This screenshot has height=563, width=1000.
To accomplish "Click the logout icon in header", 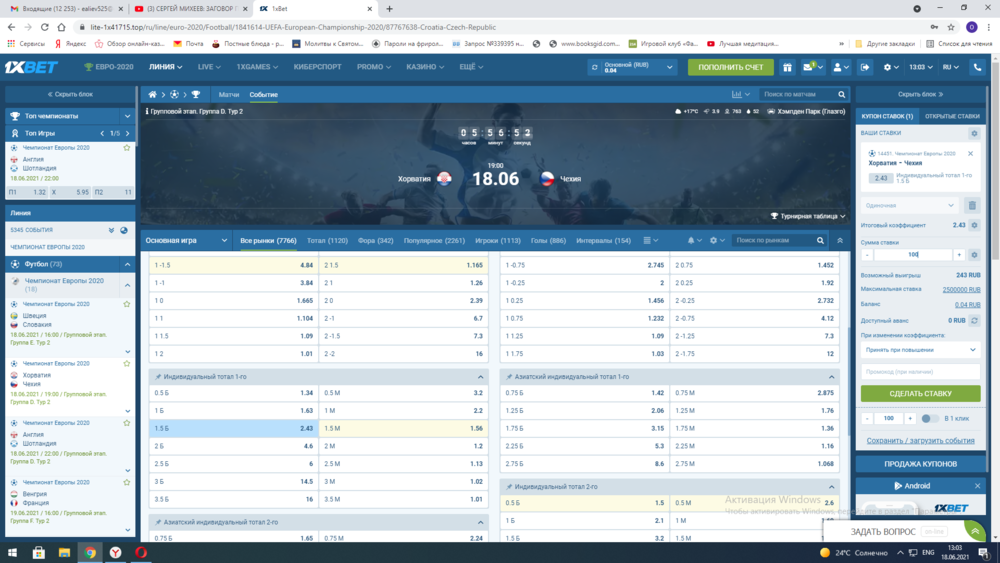I will click(x=865, y=67).
